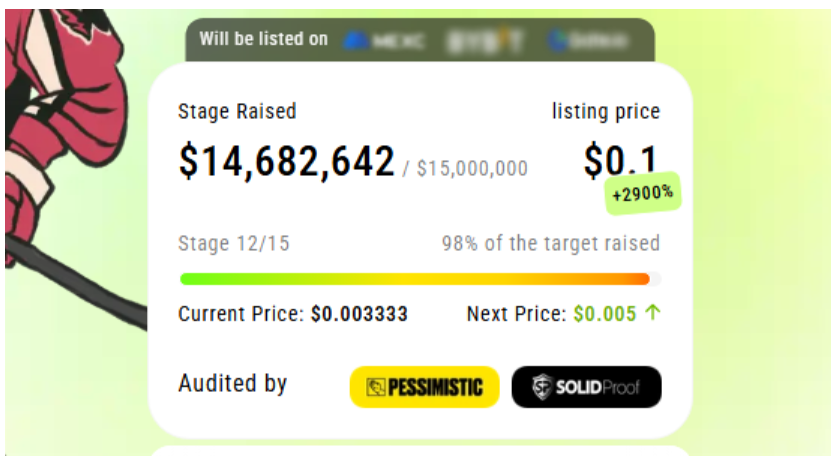This screenshot has width=838, height=462.
Task: Click the Stage 12/15 label
Action: coord(234,243)
